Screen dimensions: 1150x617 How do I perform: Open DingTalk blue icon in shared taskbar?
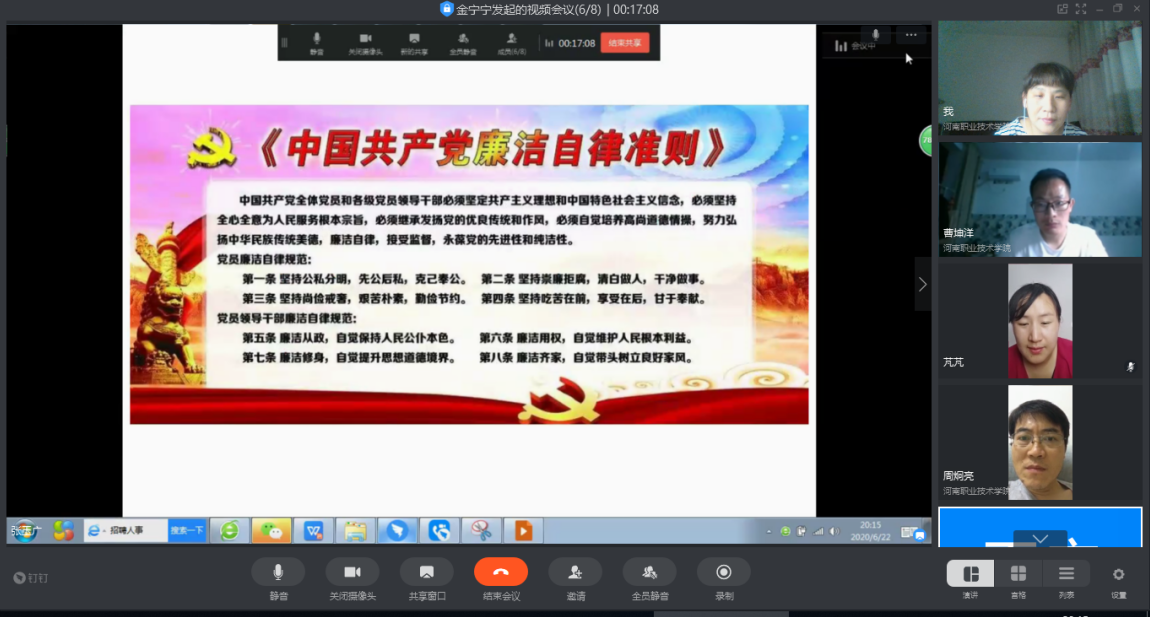397,530
